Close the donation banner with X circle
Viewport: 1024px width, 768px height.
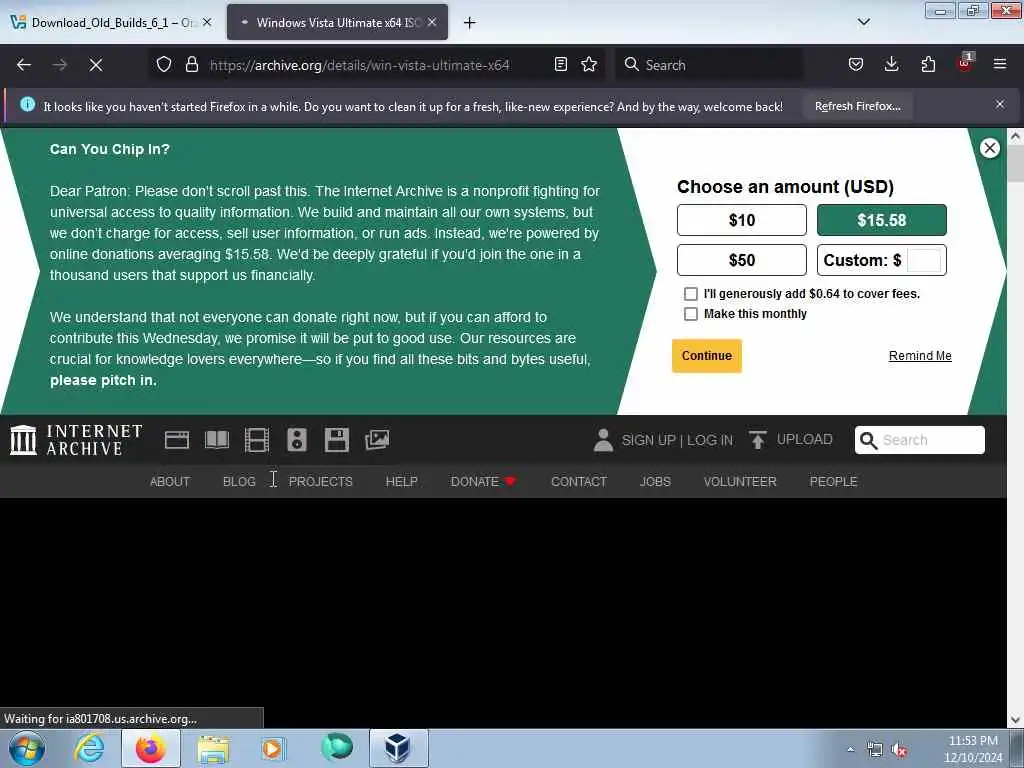point(989,148)
